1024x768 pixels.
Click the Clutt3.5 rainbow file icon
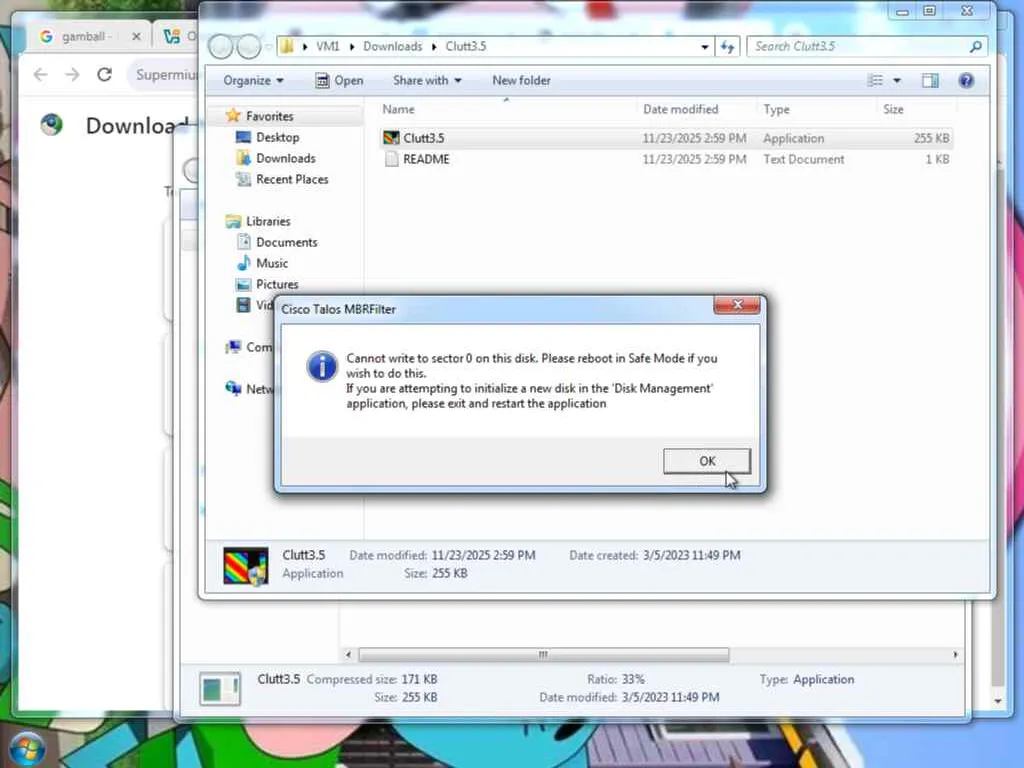point(391,138)
